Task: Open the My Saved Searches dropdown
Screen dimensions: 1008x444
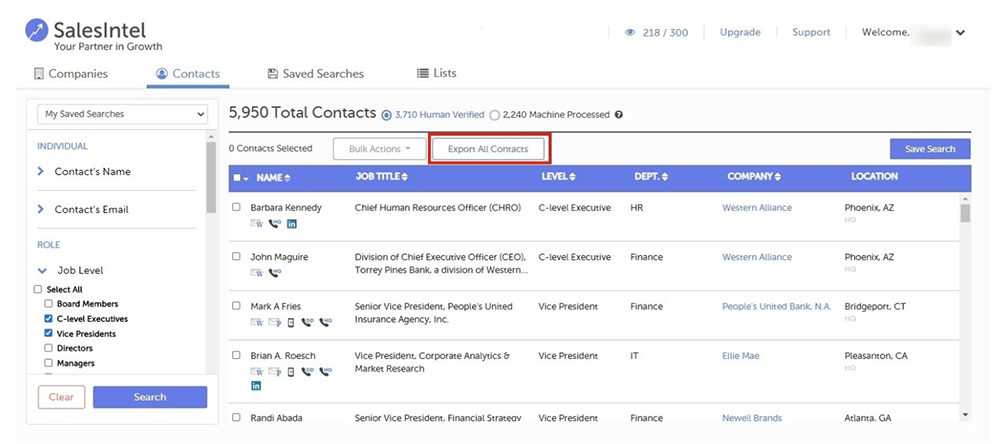Action: point(123,114)
